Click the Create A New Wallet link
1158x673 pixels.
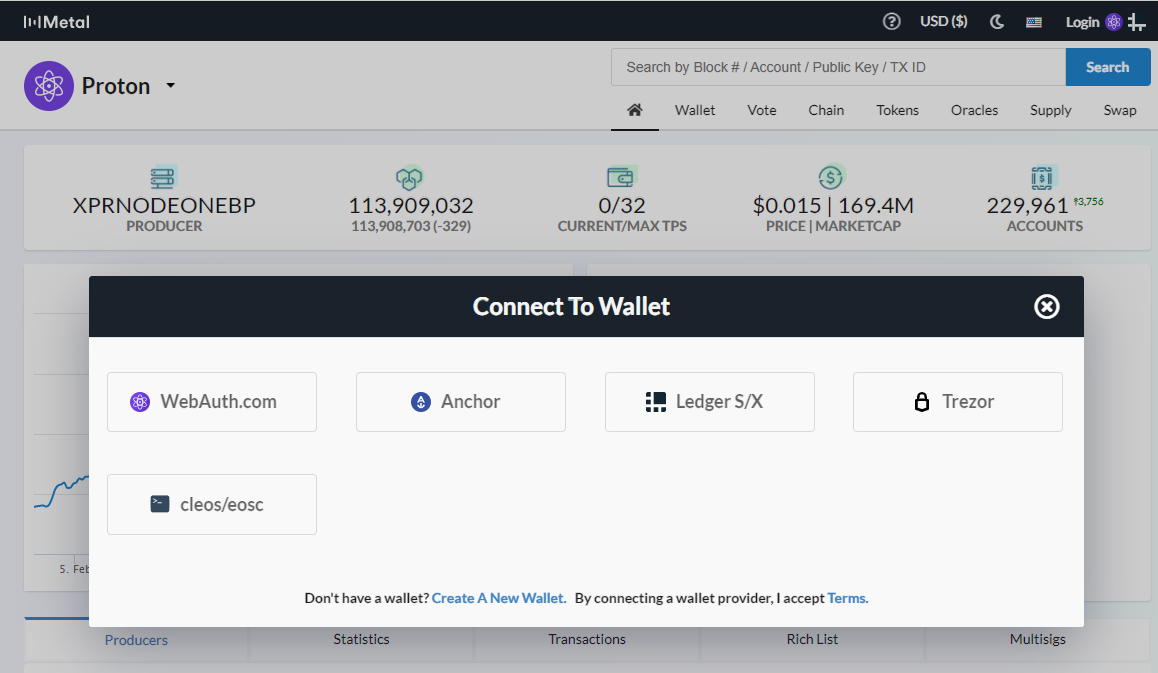498,597
